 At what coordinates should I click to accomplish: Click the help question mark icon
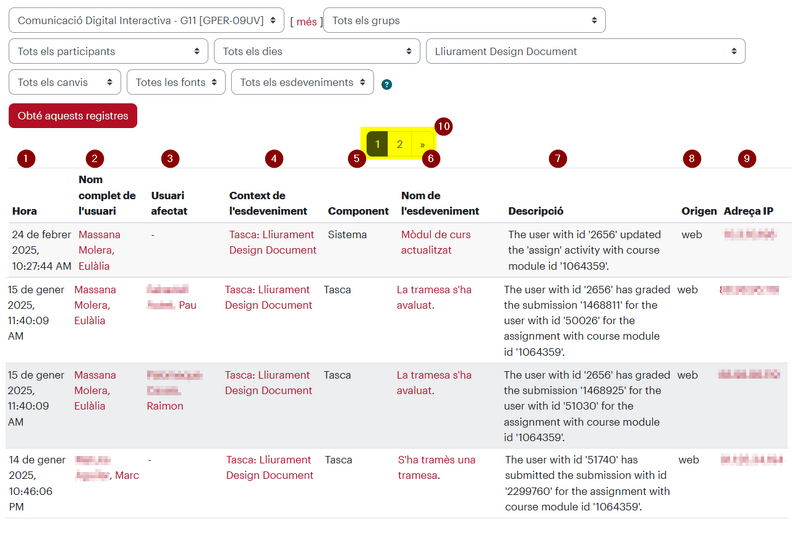coord(387,84)
